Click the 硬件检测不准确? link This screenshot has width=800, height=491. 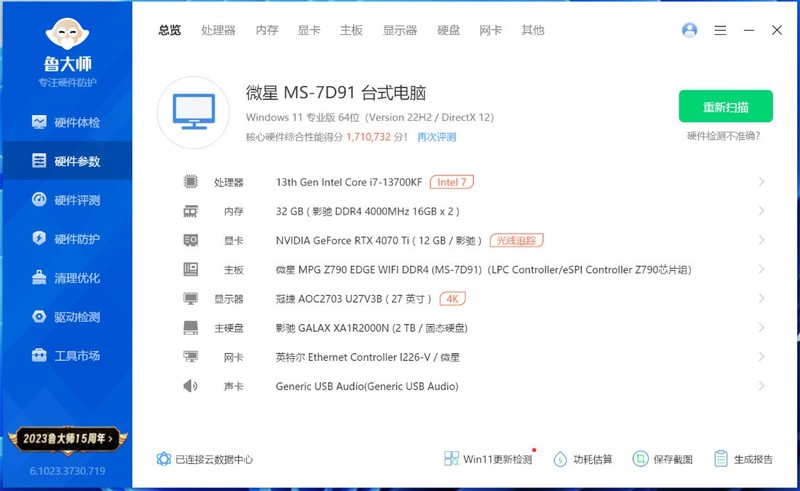pos(723,136)
